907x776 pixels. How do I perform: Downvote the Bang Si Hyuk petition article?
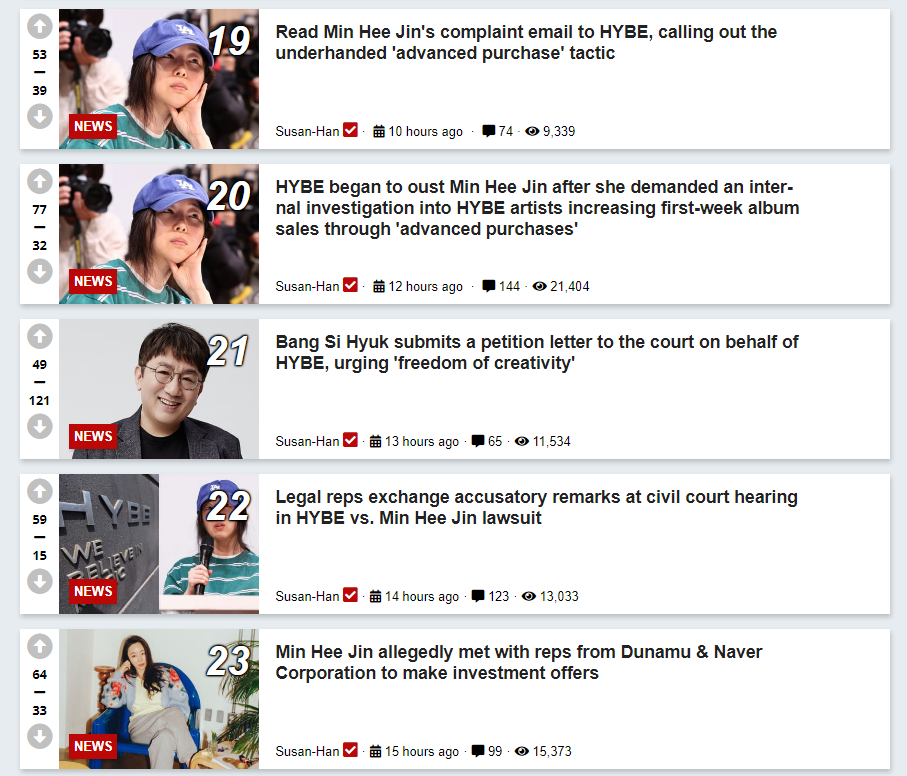(x=39, y=426)
